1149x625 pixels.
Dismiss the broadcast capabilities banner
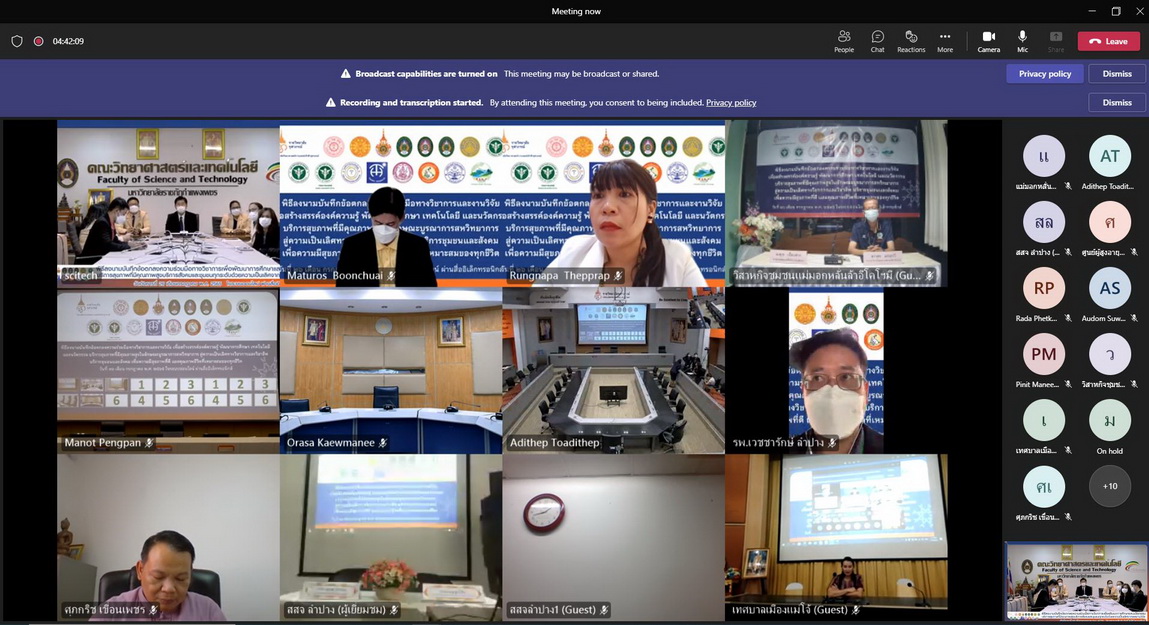pos(1117,74)
